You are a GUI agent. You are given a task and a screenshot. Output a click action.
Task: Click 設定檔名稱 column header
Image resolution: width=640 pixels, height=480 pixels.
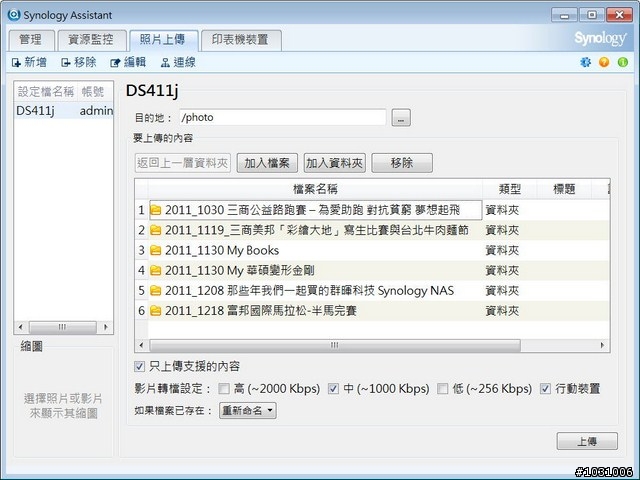[46, 92]
